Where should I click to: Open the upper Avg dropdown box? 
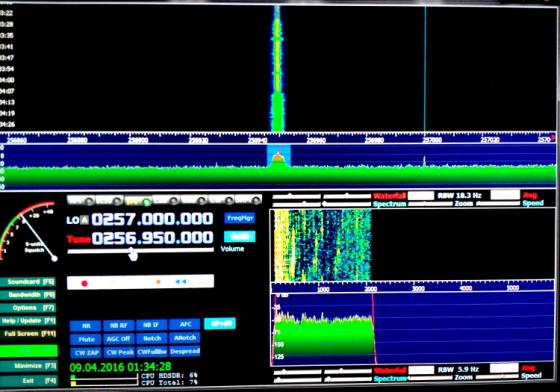point(505,195)
